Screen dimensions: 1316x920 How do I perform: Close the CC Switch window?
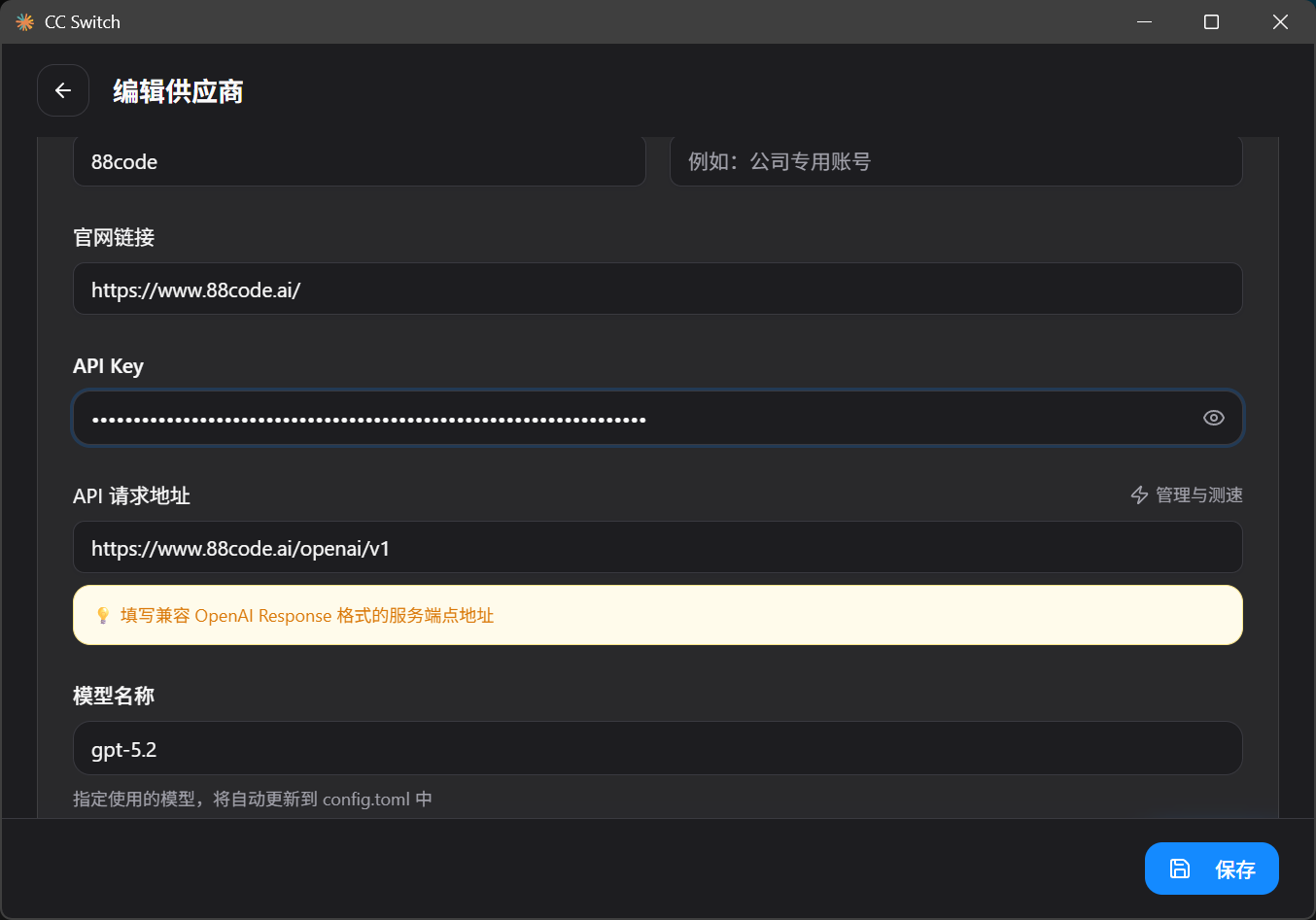[x=1280, y=21]
